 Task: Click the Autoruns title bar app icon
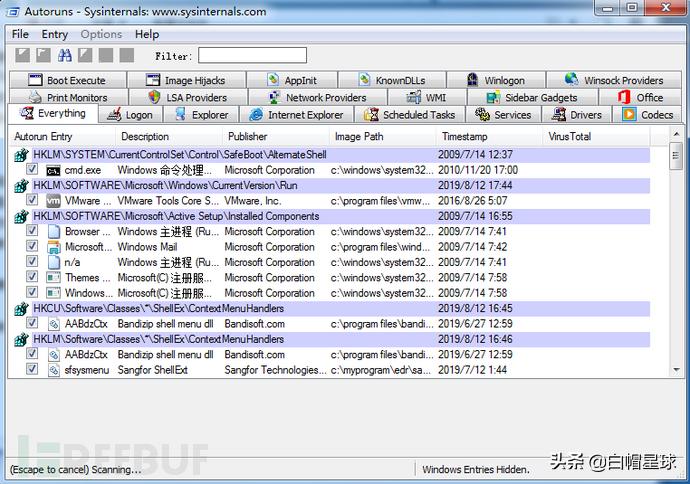coord(13,12)
